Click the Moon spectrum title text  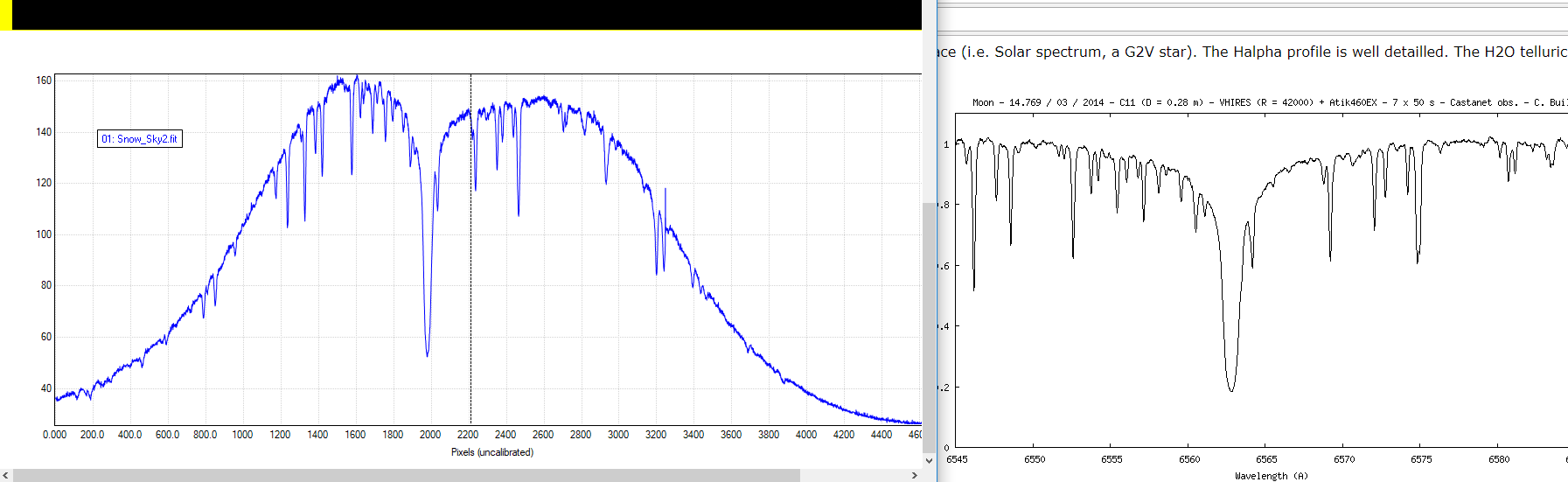coord(1270,102)
